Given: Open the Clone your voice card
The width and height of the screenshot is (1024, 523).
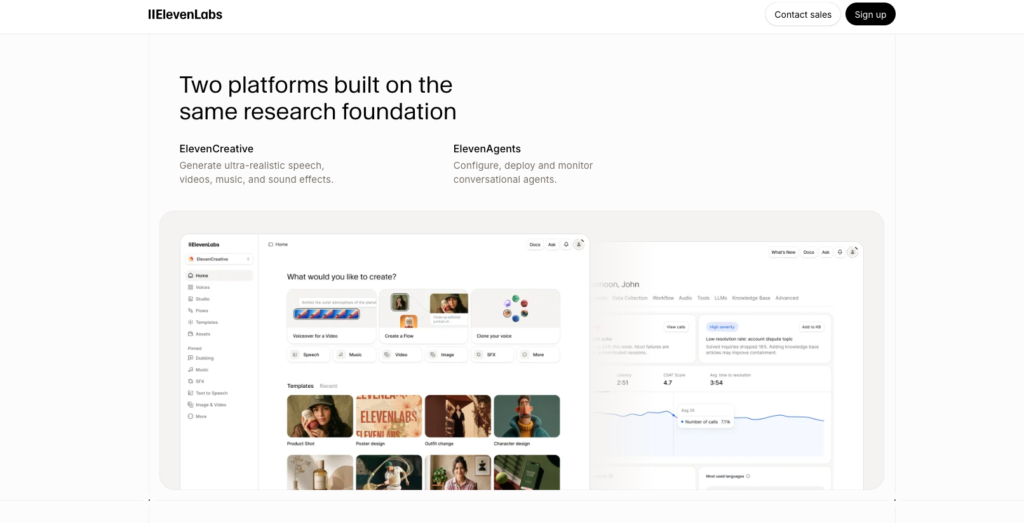Looking at the screenshot, I should pyautogui.click(x=515, y=316).
